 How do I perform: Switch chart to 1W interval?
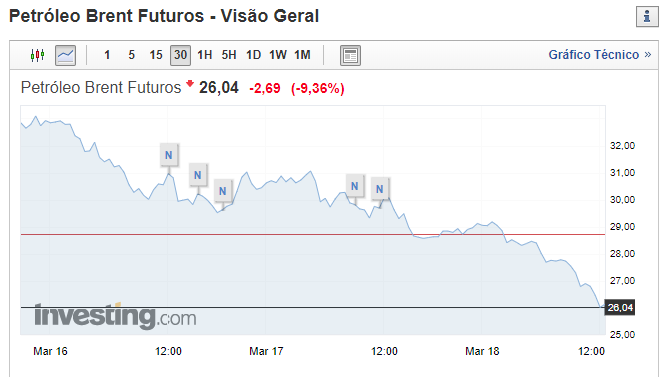[x=278, y=55]
